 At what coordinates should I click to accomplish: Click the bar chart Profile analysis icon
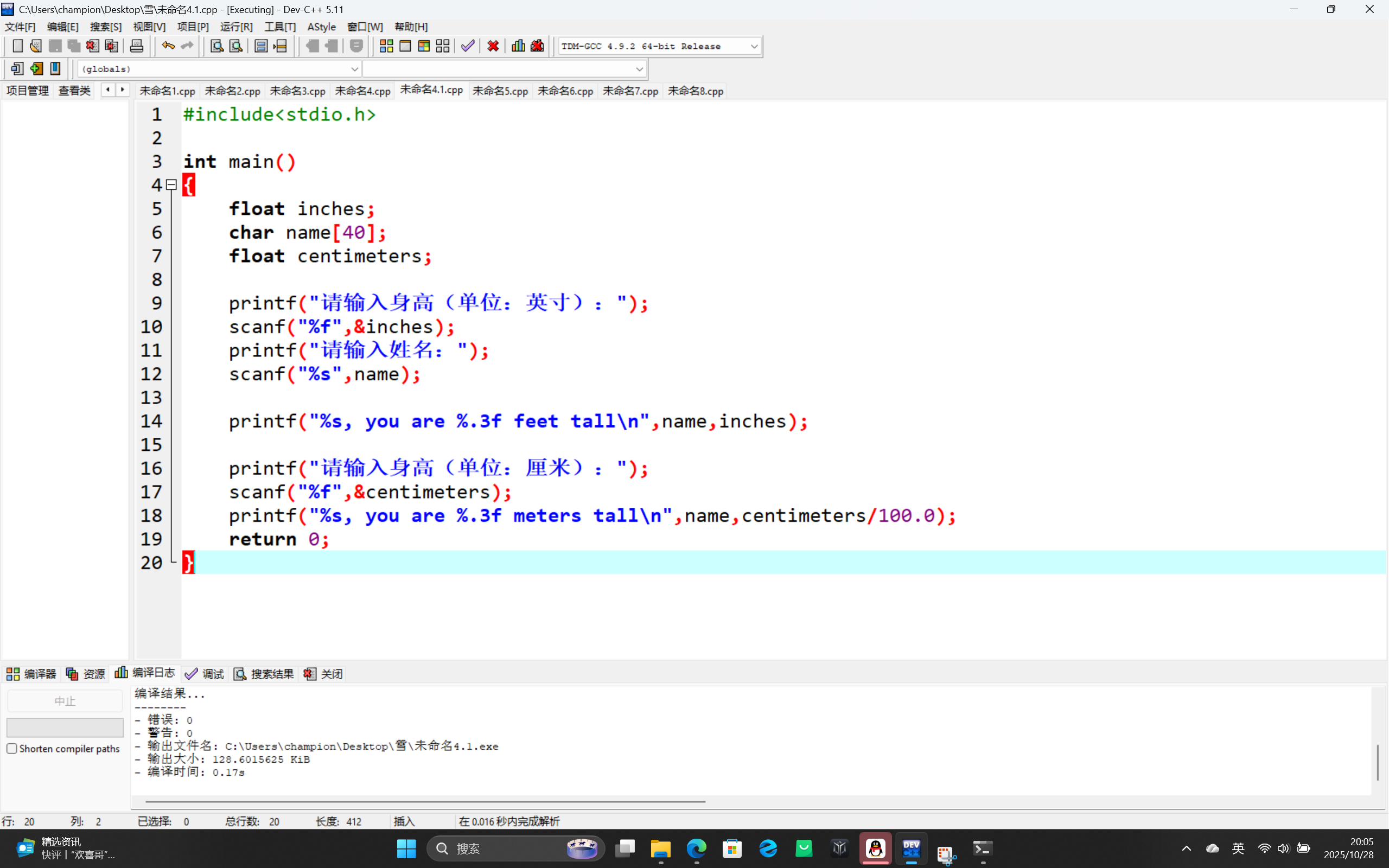click(x=518, y=46)
